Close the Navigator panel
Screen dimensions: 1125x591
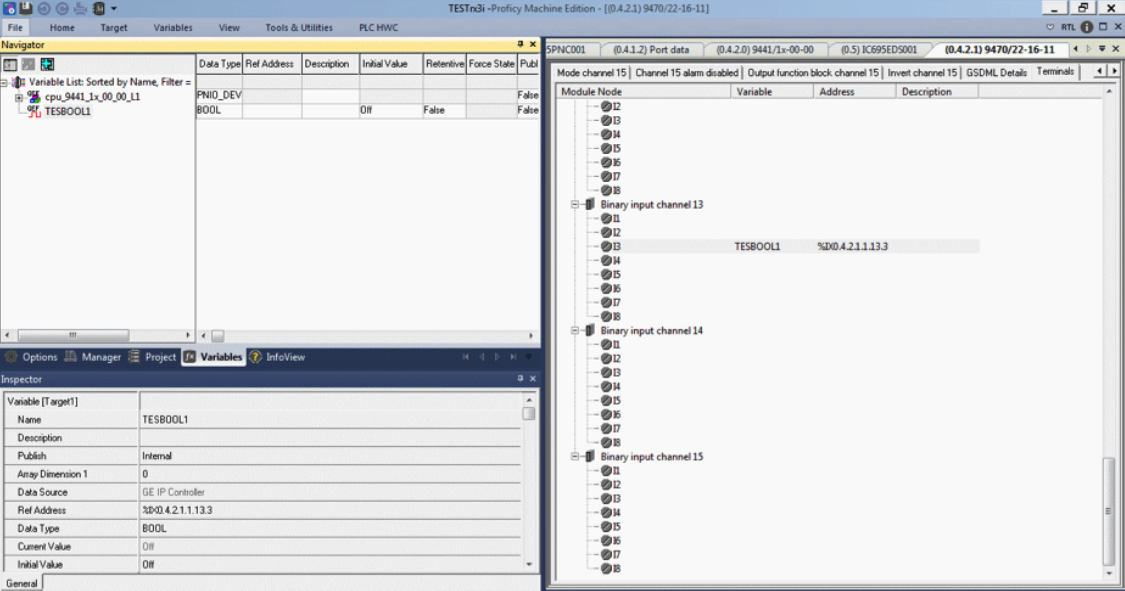tap(532, 44)
